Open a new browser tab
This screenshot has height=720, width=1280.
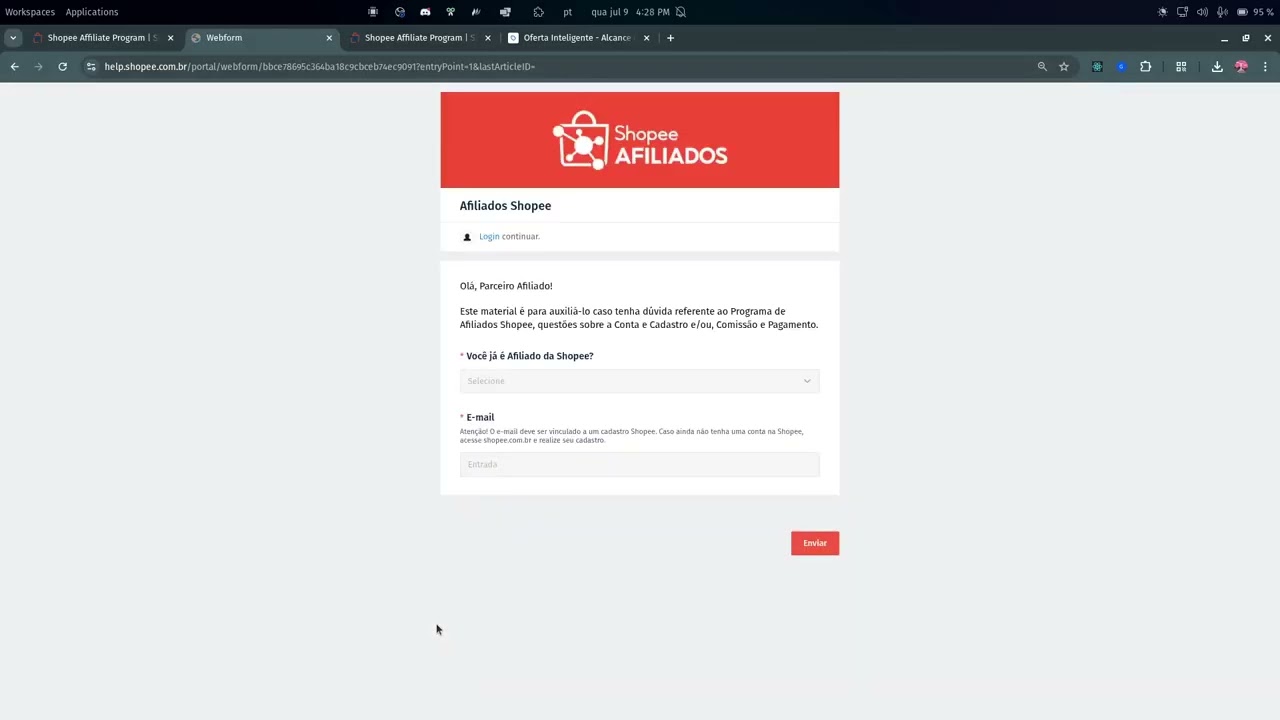pos(670,38)
